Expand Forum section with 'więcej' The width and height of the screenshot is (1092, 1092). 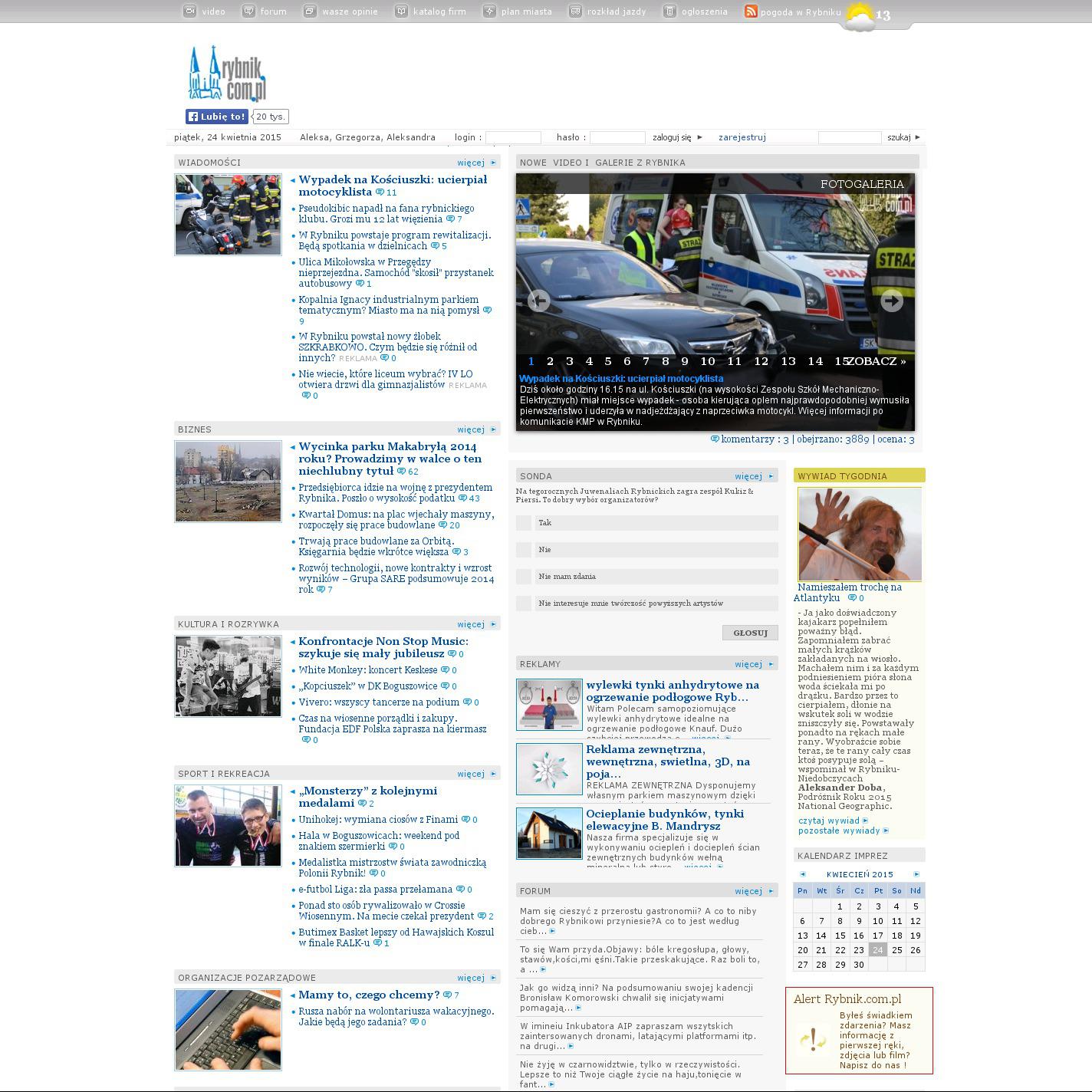click(x=748, y=891)
